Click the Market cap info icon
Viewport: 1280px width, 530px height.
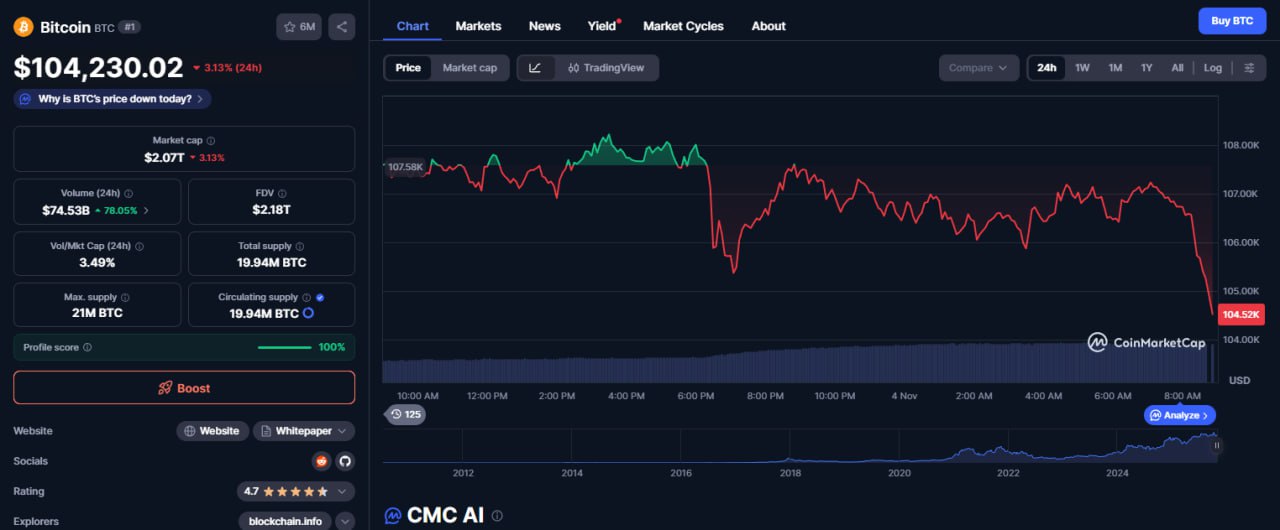(210, 141)
